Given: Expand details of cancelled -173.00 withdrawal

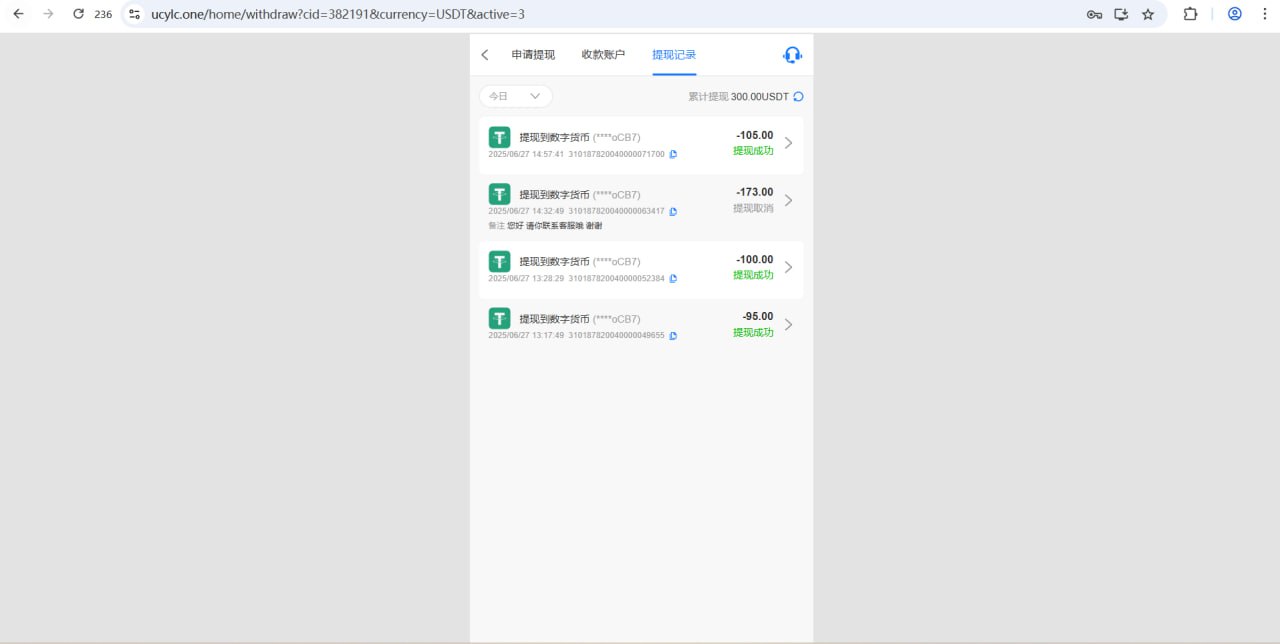Looking at the screenshot, I should [x=788, y=200].
